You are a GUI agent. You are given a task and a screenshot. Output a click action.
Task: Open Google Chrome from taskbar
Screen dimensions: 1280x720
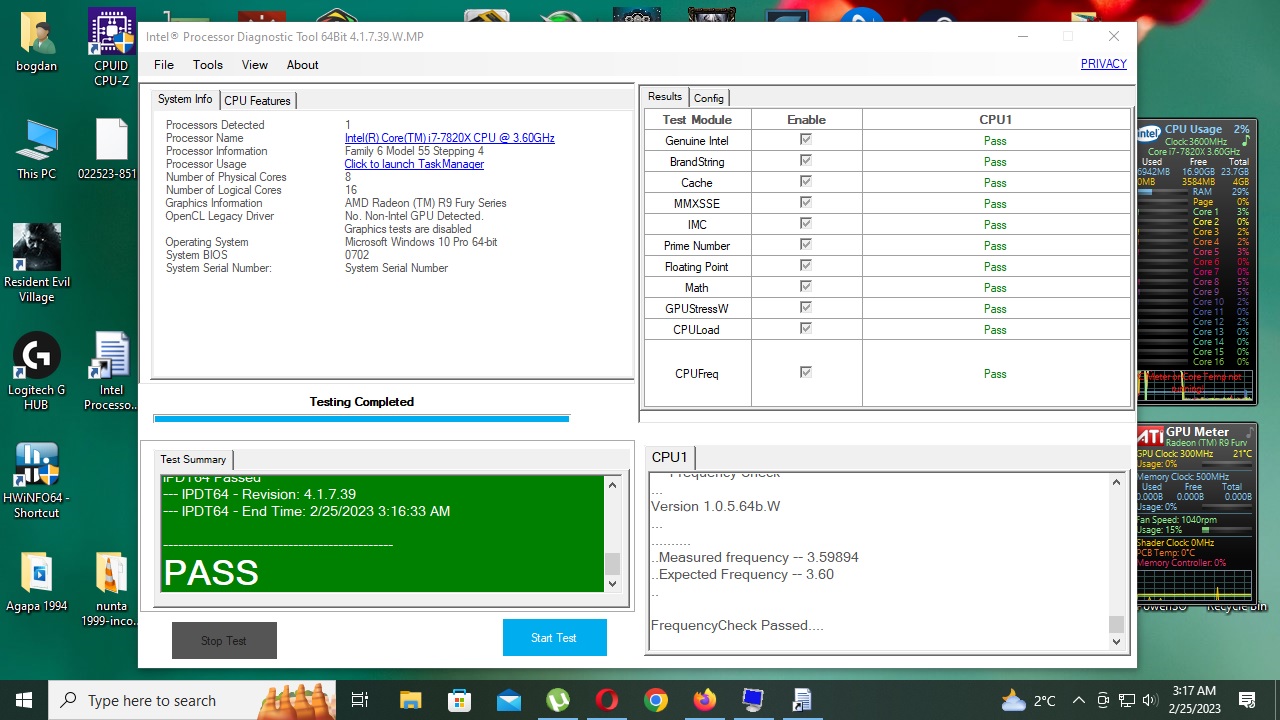[x=655, y=700]
